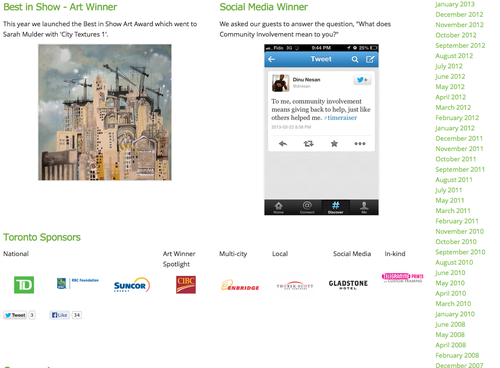The height and width of the screenshot is (368, 500).
Task: Open the August 2010 archive link
Action: (x=454, y=262)
